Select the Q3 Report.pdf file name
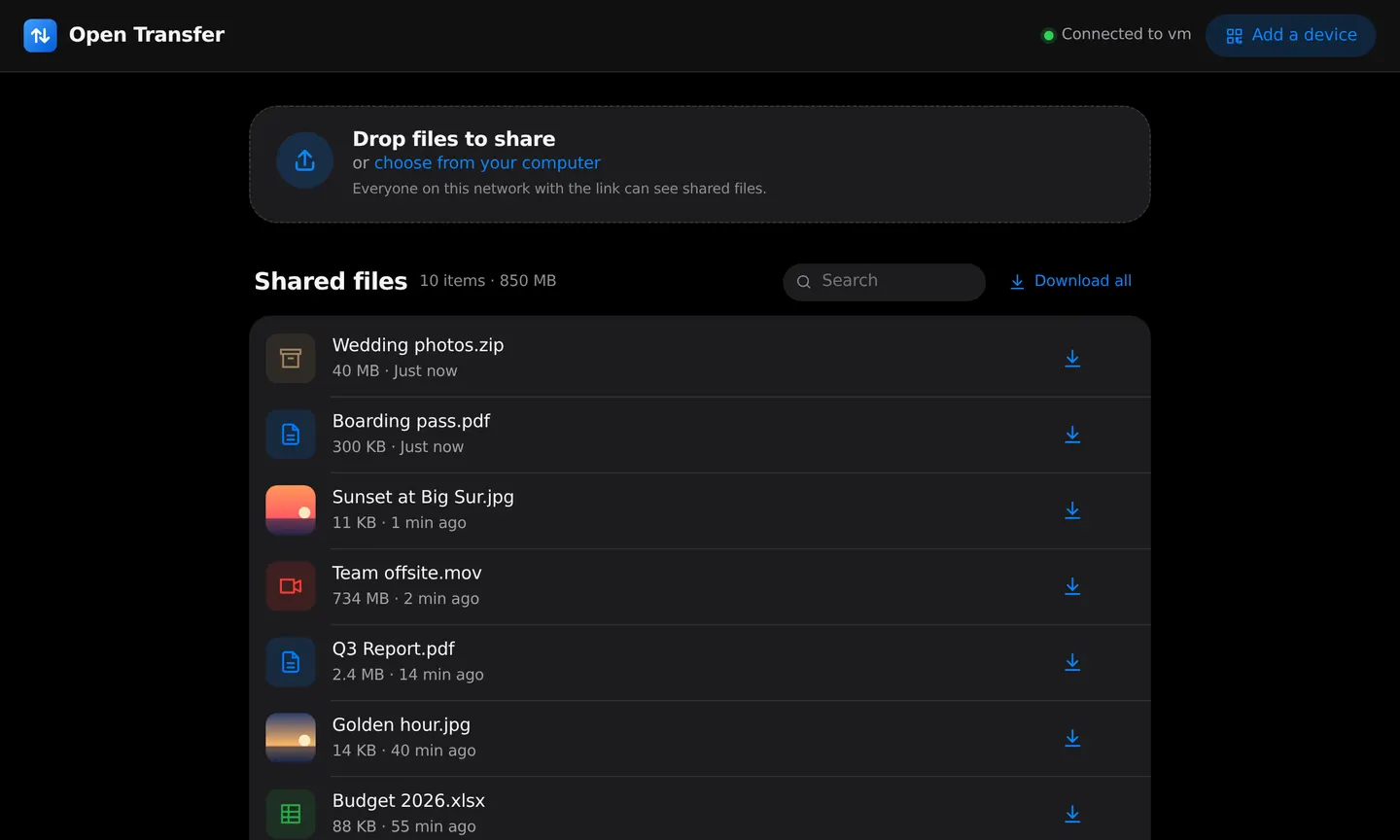Screen dimensions: 1400x840 click(x=394, y=648)
